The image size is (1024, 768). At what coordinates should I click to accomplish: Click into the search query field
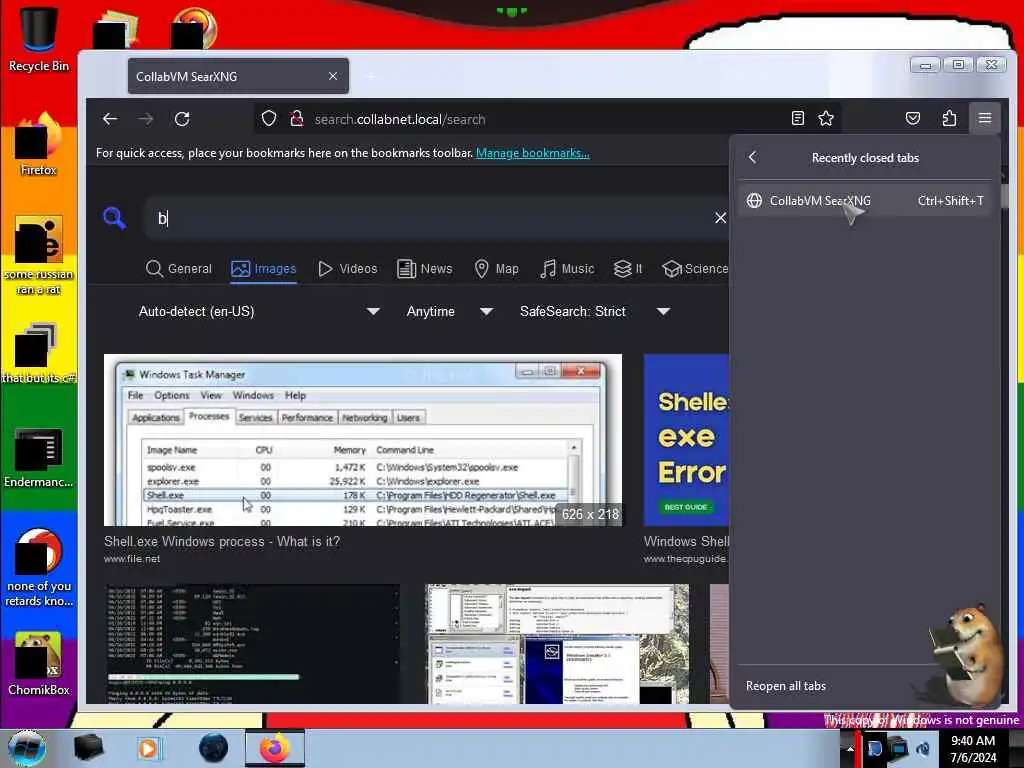(x=431, y=217)
